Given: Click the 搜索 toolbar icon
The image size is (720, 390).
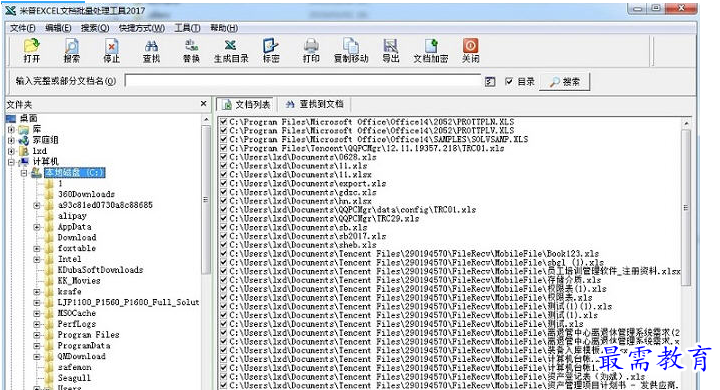Looking at the screenshot, I should (x=72, y=51).
